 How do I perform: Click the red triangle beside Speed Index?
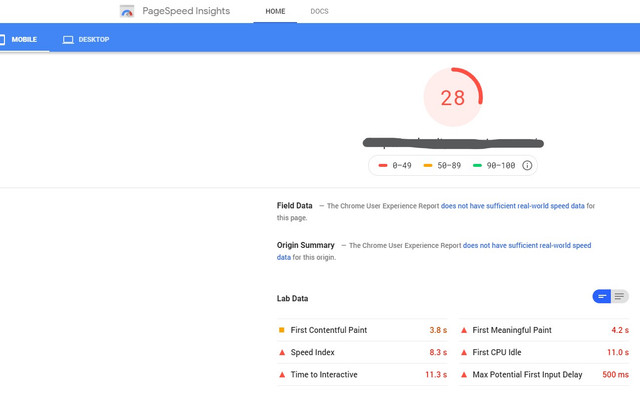282,352
